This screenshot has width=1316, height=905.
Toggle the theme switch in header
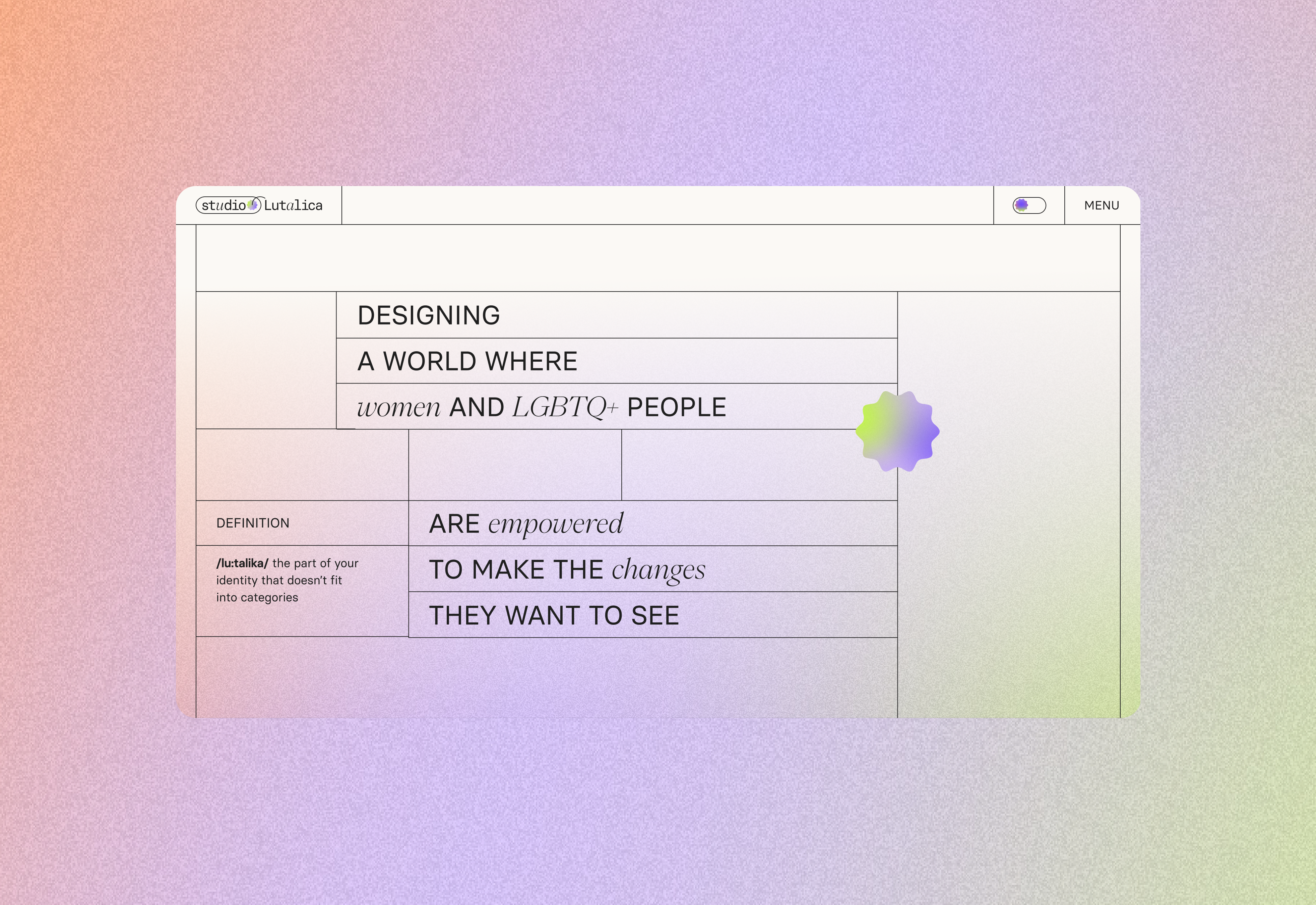1029,205
